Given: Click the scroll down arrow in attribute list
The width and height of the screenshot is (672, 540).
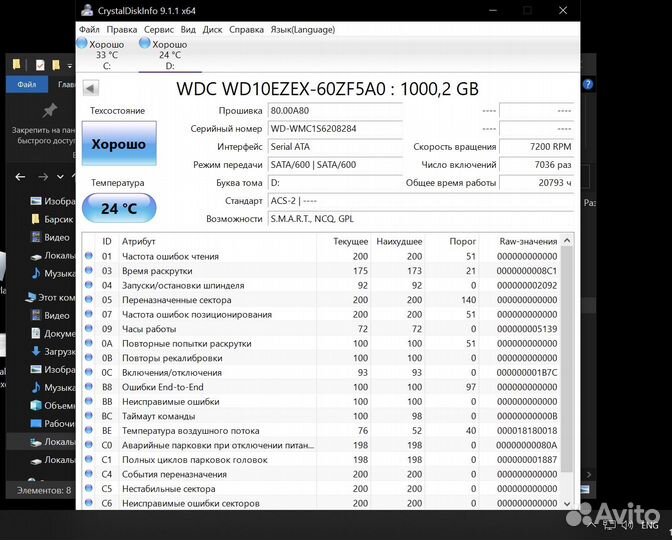Looking at the screenshot, I should (x=568, y=503).
